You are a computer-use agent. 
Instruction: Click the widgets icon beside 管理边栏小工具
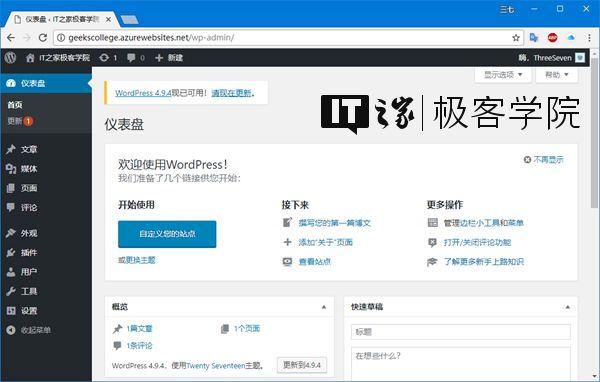tap(433, 222)
